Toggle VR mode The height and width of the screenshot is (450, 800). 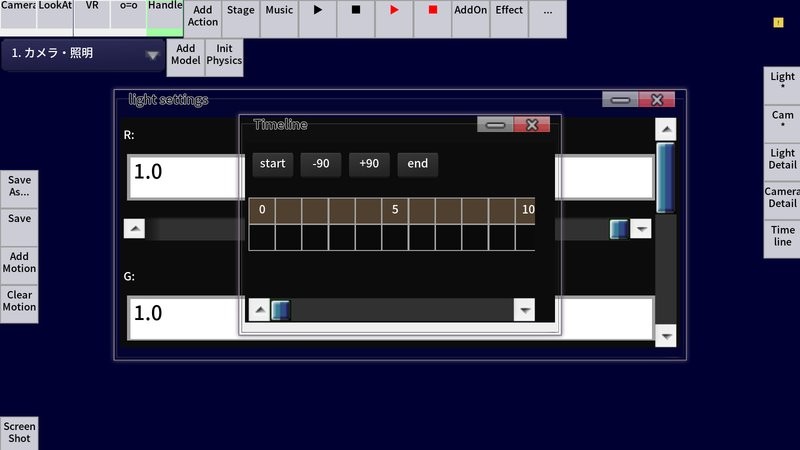pos(92,17)
